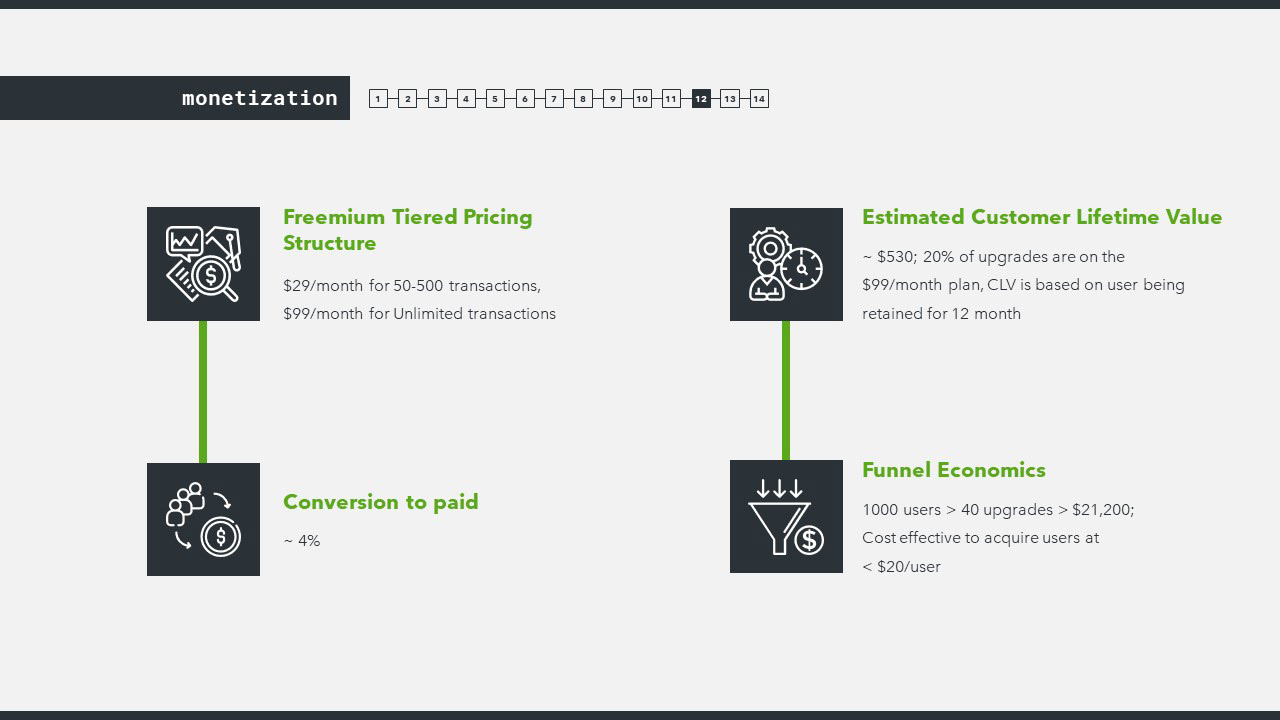The height and width of the screenshot is (720, 1280).
Task: Click the Conversion to paid heading
Action: pos(380,502)
